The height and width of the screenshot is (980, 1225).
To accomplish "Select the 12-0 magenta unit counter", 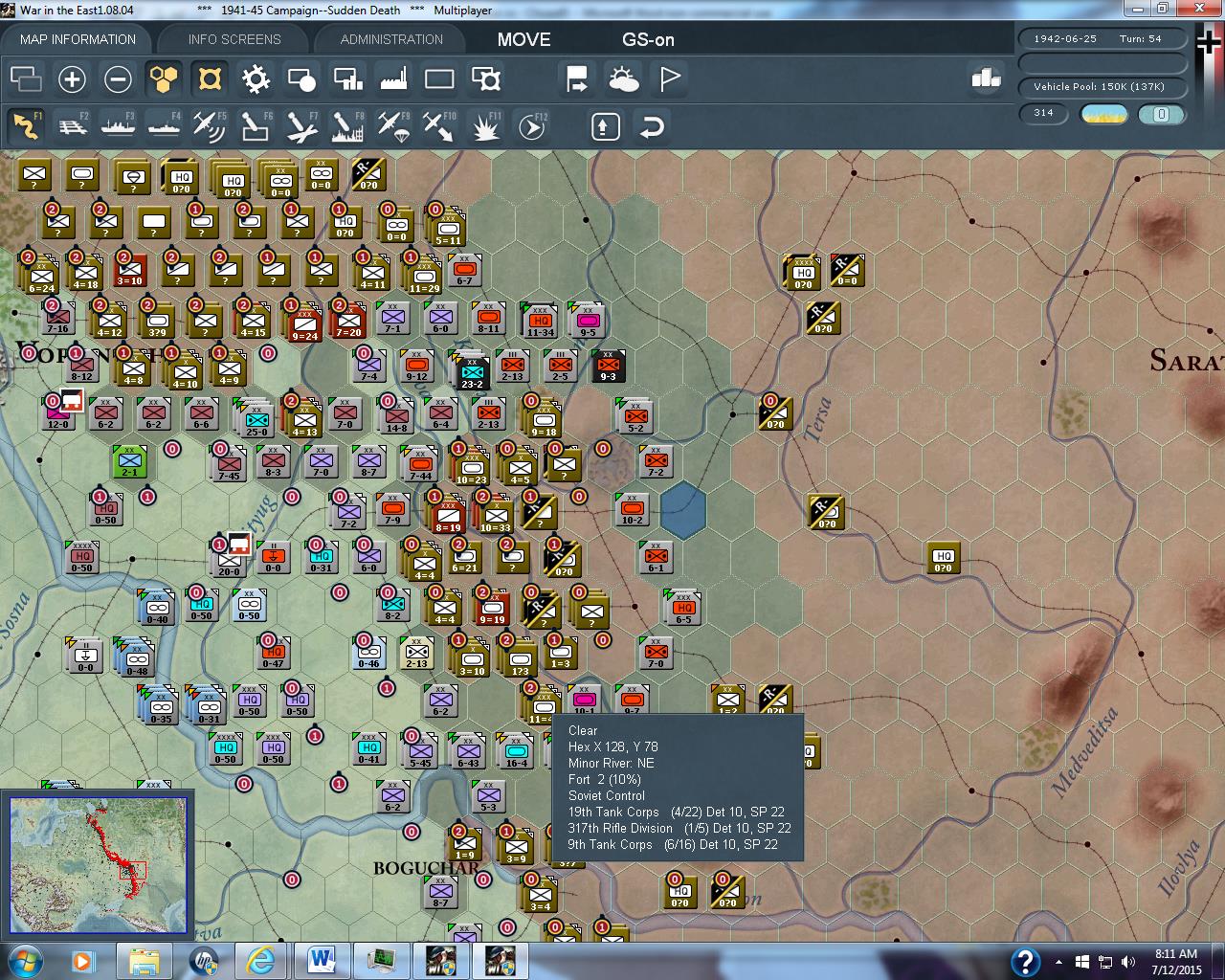I will 57,413.
